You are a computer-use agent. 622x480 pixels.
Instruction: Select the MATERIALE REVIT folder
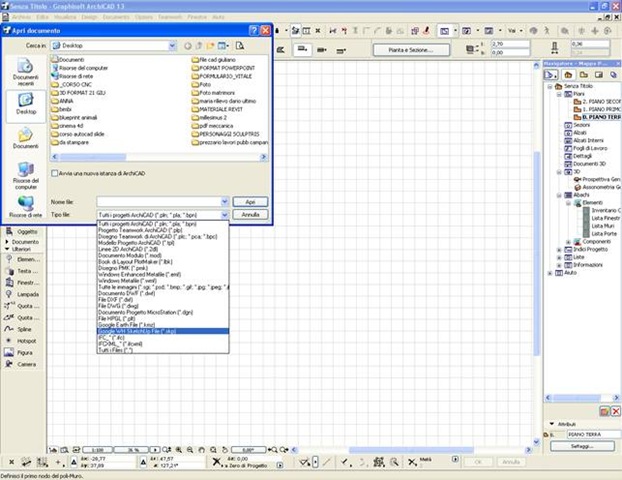tap(217, 109)
